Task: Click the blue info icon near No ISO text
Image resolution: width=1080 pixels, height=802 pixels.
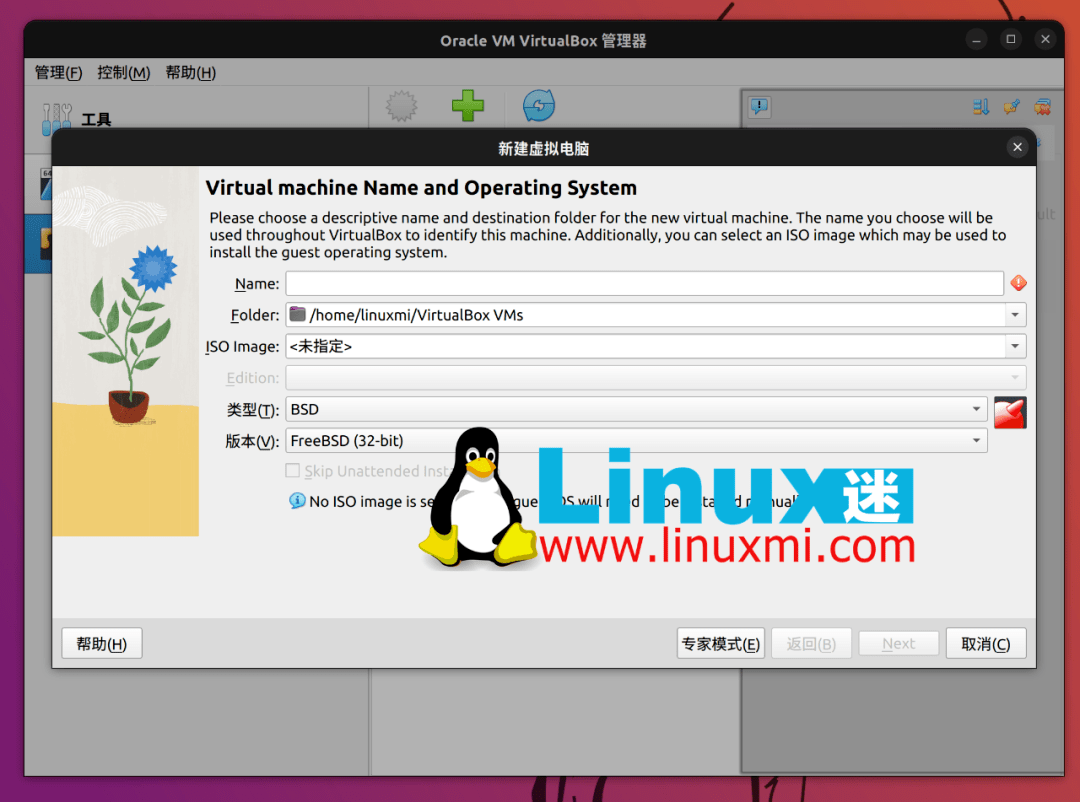Action: [x=297, y=501]
